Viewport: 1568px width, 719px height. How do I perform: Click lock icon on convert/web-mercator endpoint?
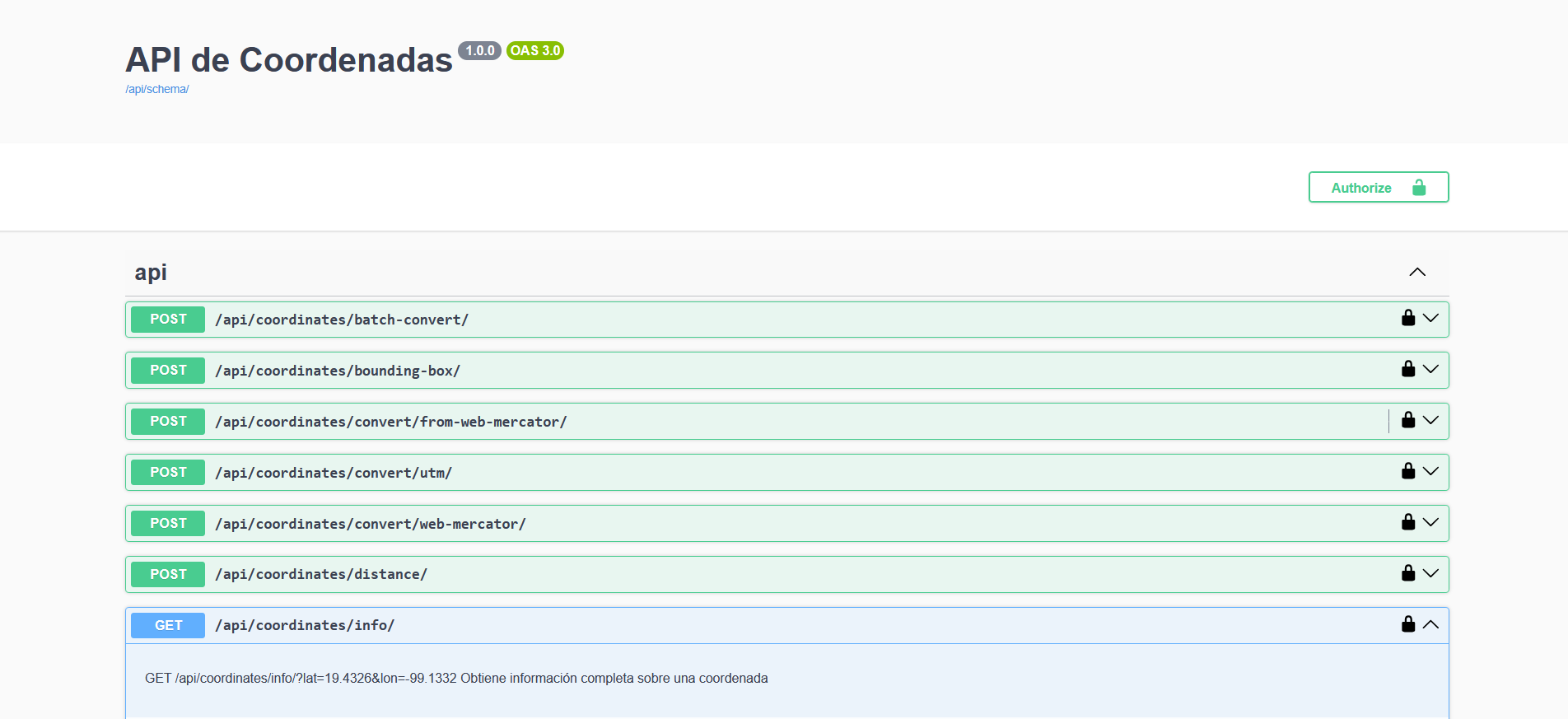click(1408, 522)
